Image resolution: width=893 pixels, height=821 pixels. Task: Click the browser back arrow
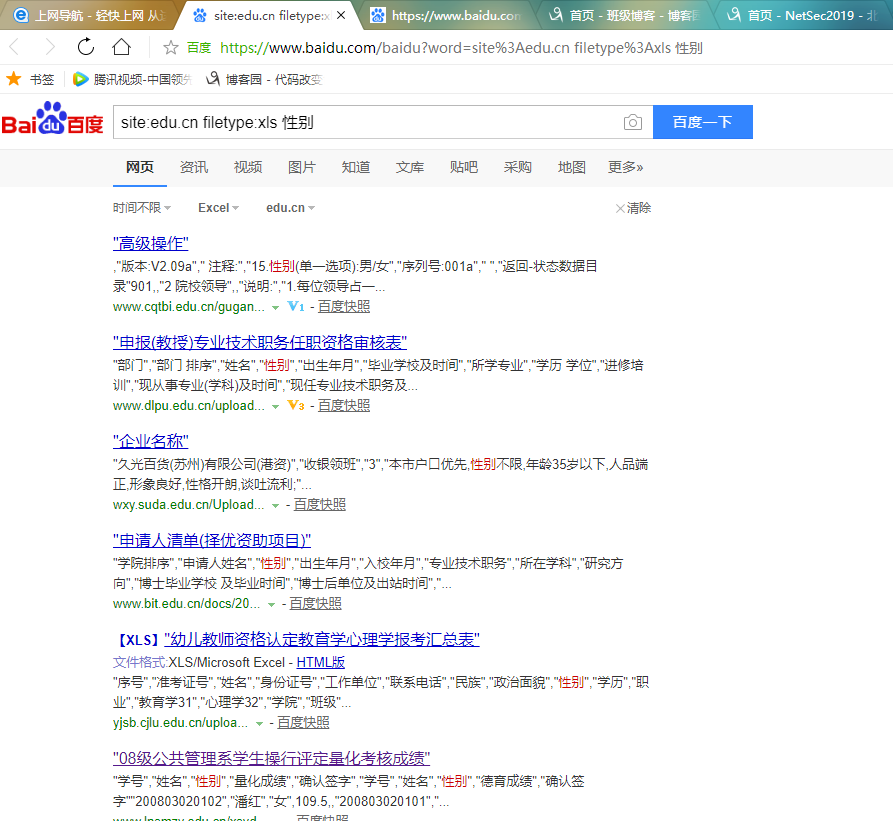pyautogui.click(x=15, y=47)
